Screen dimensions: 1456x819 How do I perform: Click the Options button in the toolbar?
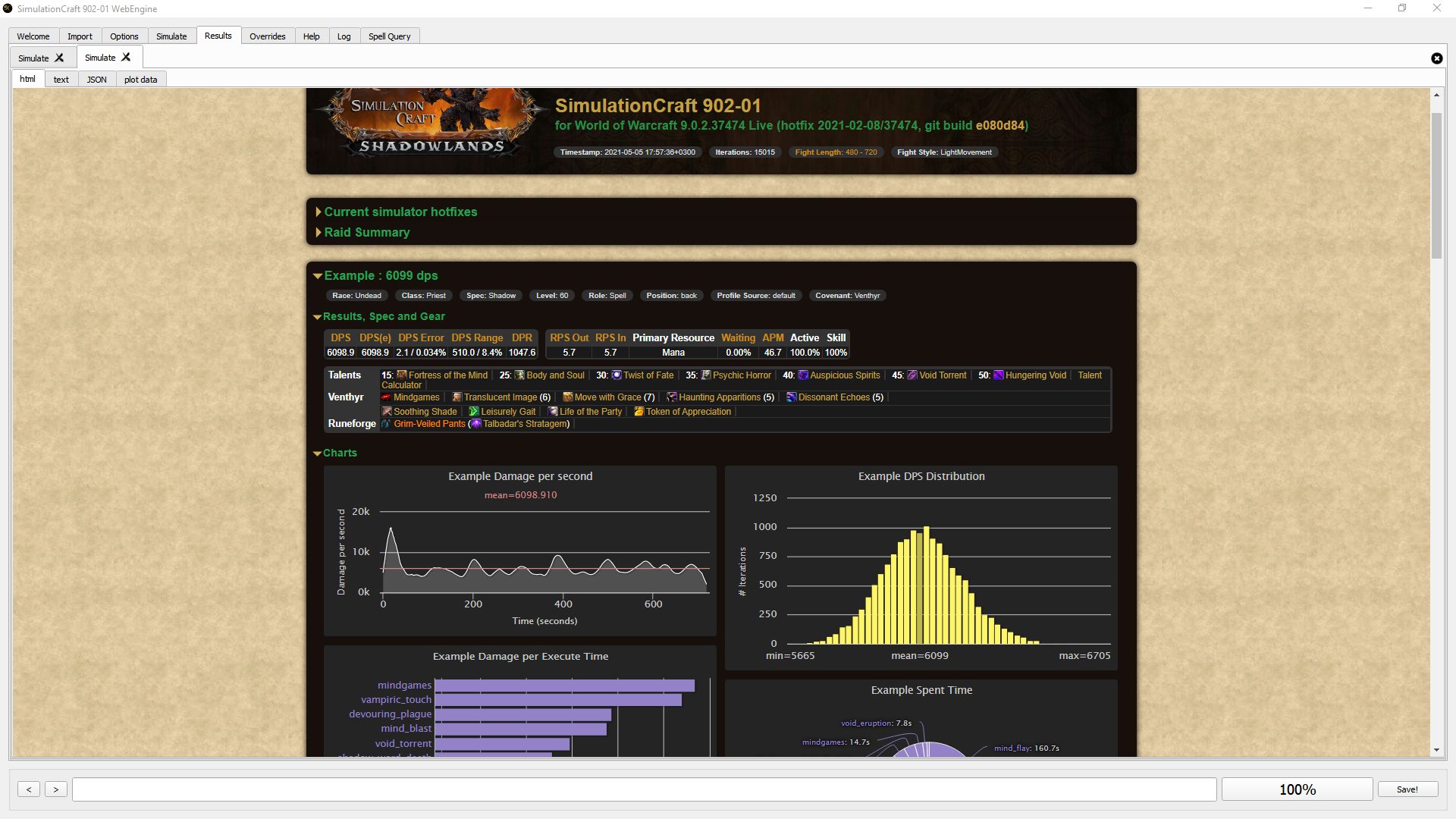tap(123, 35)
